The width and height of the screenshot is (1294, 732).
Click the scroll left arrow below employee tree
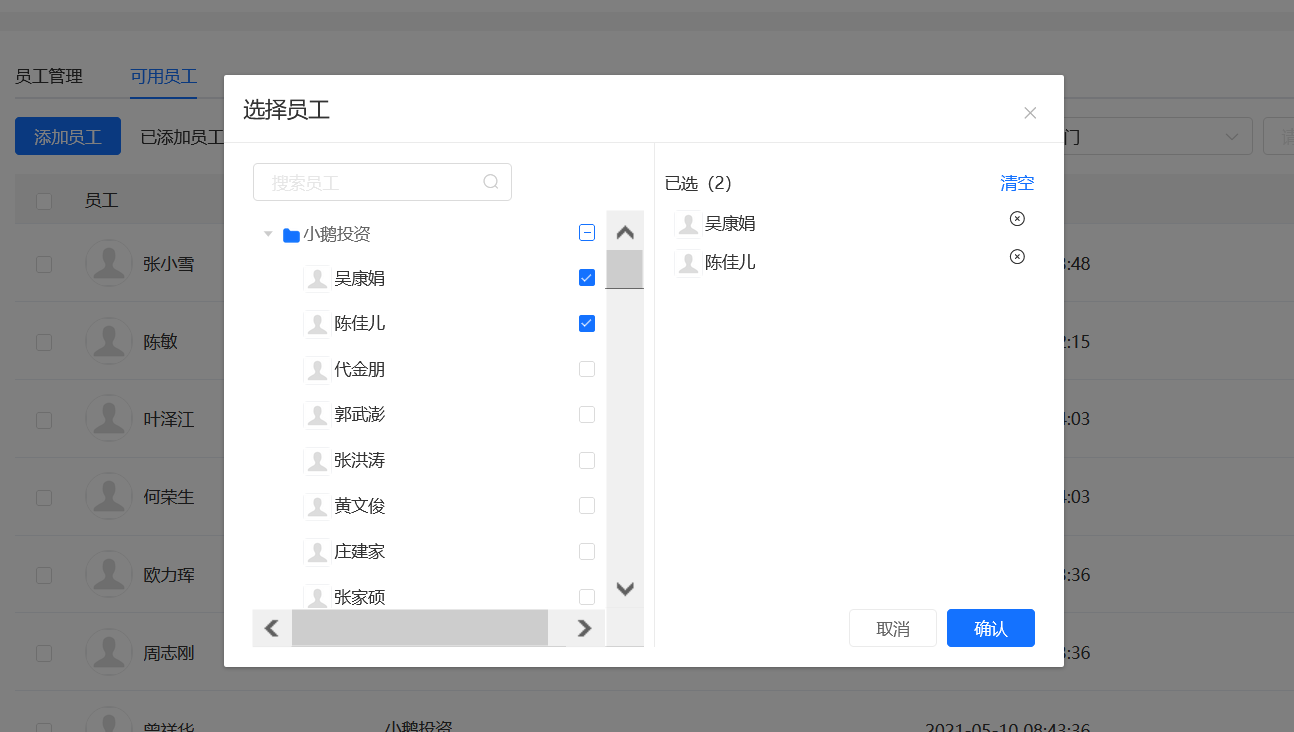coord(272,628)
